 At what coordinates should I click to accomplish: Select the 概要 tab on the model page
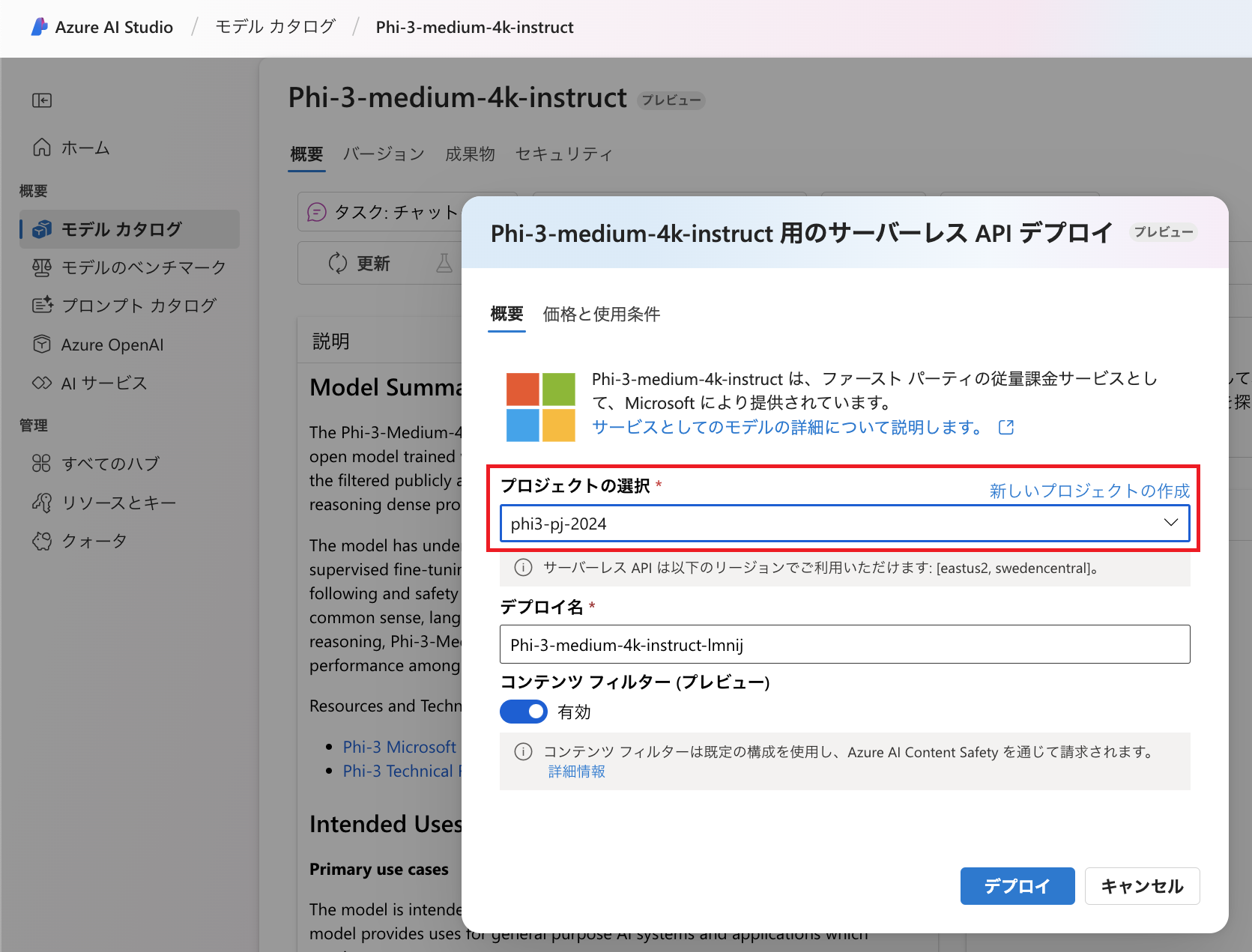[x=306, y=154]
